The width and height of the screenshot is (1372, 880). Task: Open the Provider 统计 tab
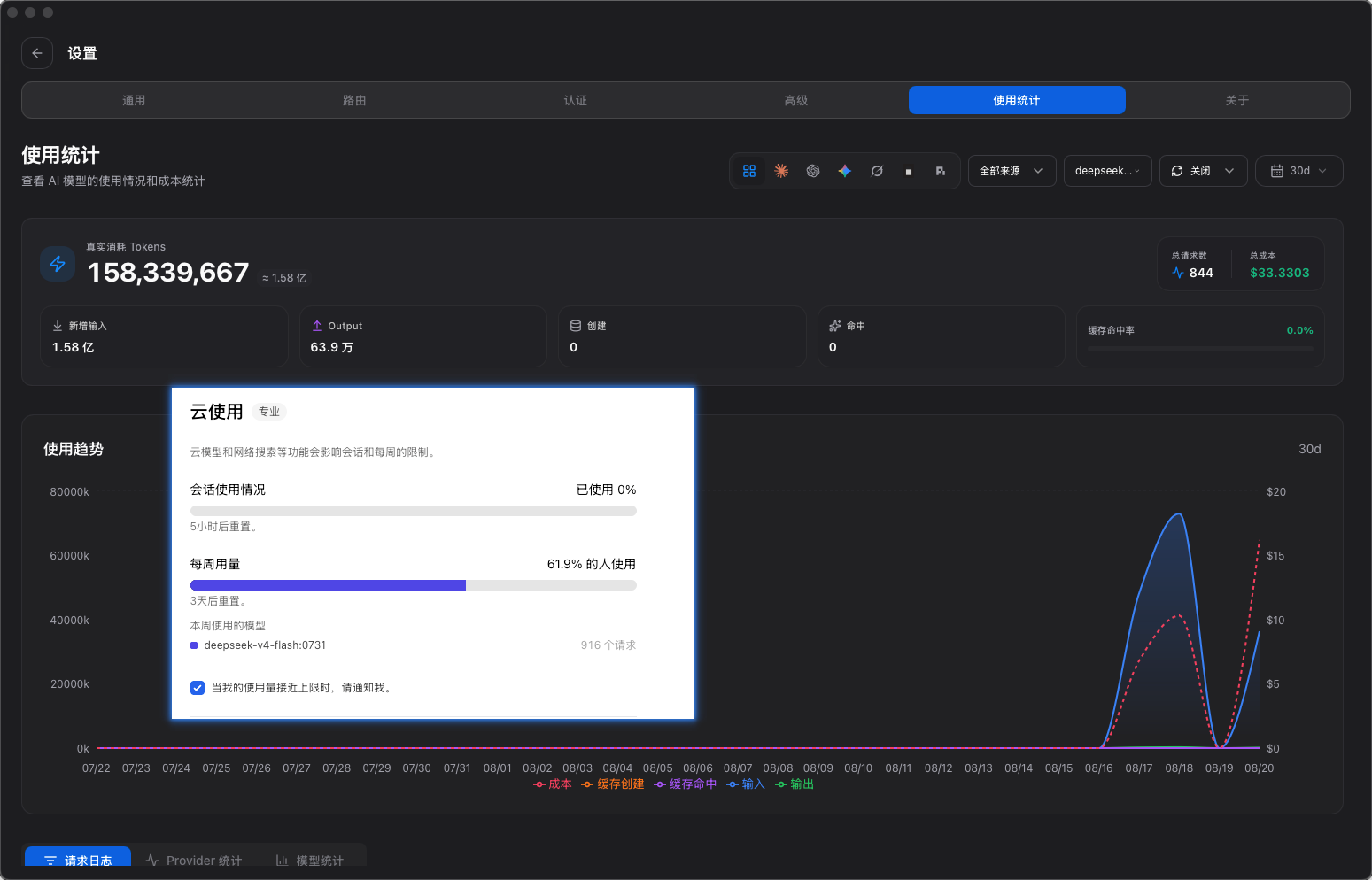tap(194, 860)
